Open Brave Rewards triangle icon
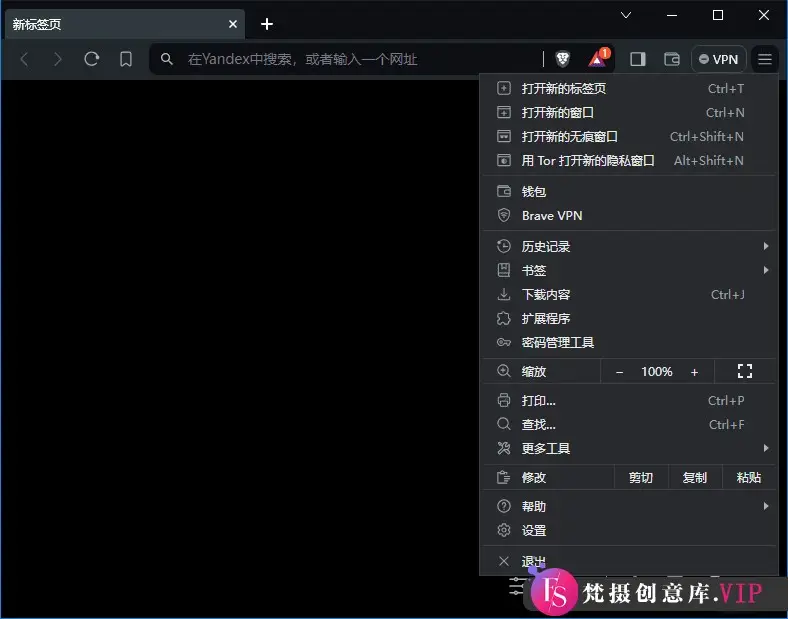The height and width of the screenshot is (619, 788). click(x=598, y=58)
